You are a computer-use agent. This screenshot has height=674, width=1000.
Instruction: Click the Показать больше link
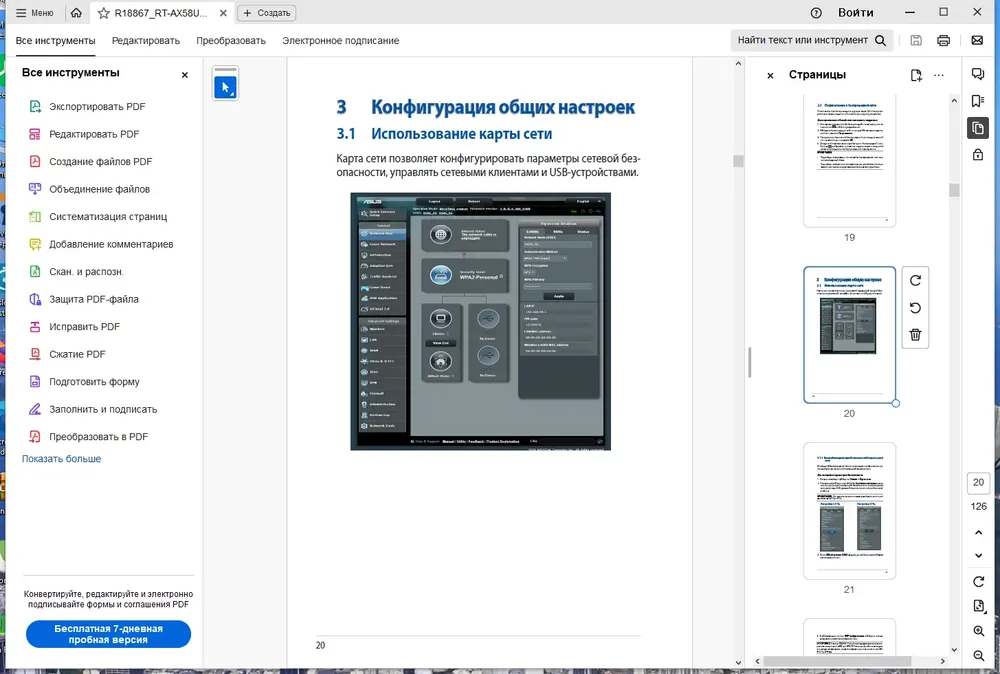click(61, 458)
